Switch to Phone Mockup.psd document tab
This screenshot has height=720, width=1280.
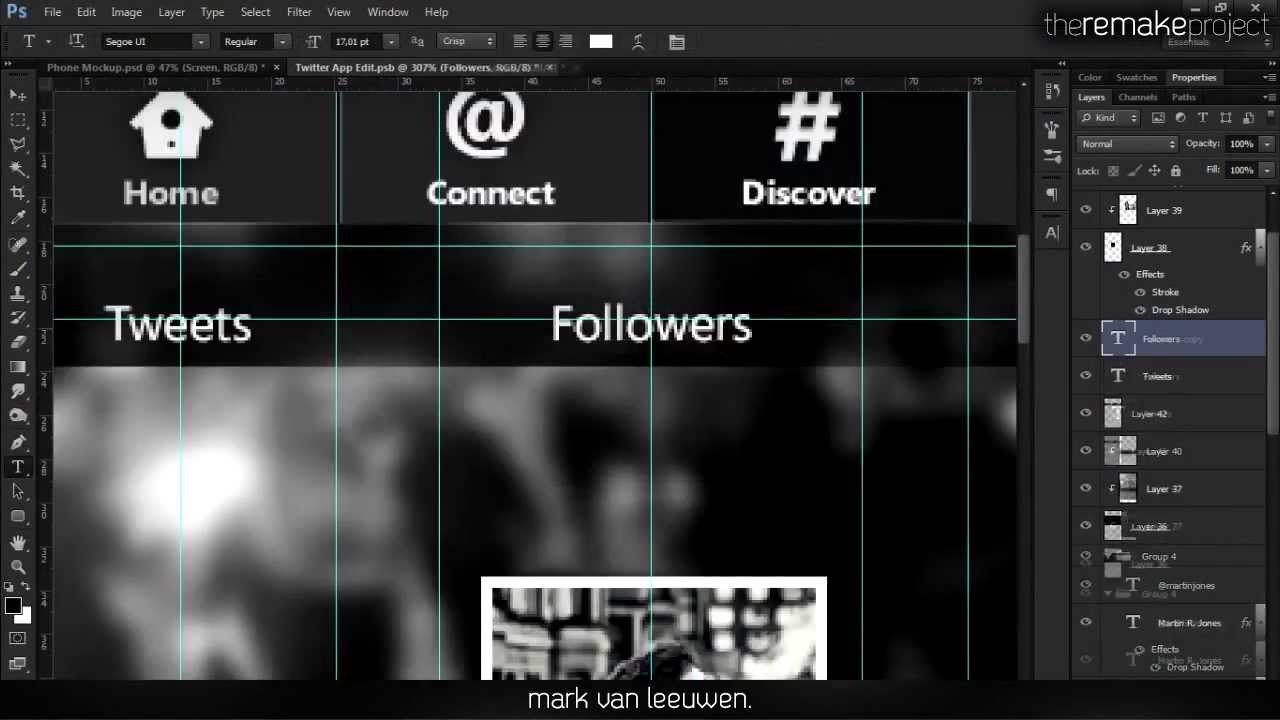[155, 67]
